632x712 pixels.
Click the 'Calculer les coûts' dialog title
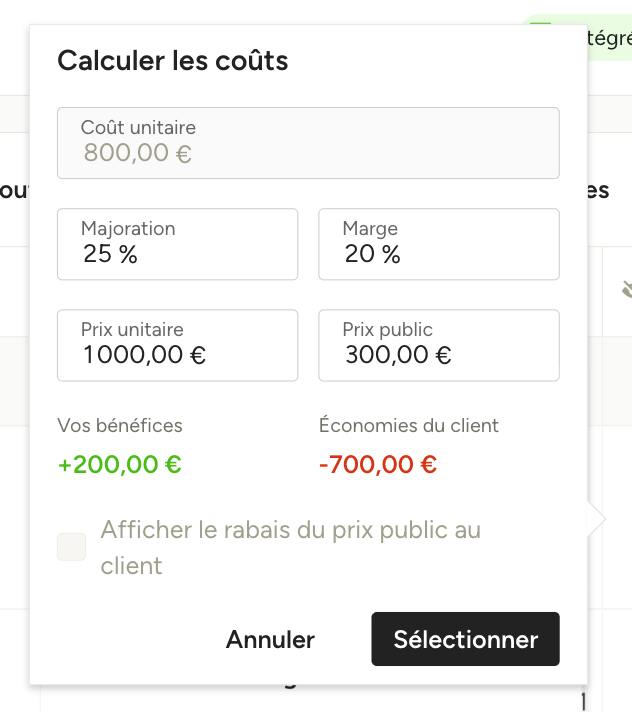coord(173,60)
